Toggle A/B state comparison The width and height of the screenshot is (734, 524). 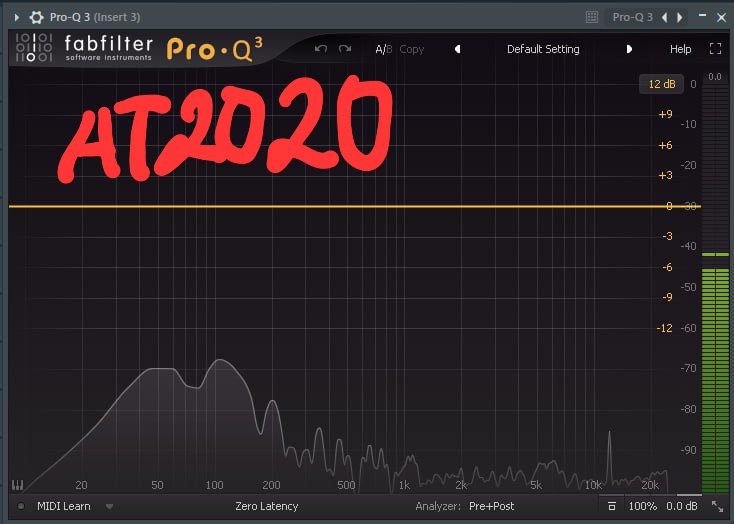384,49
